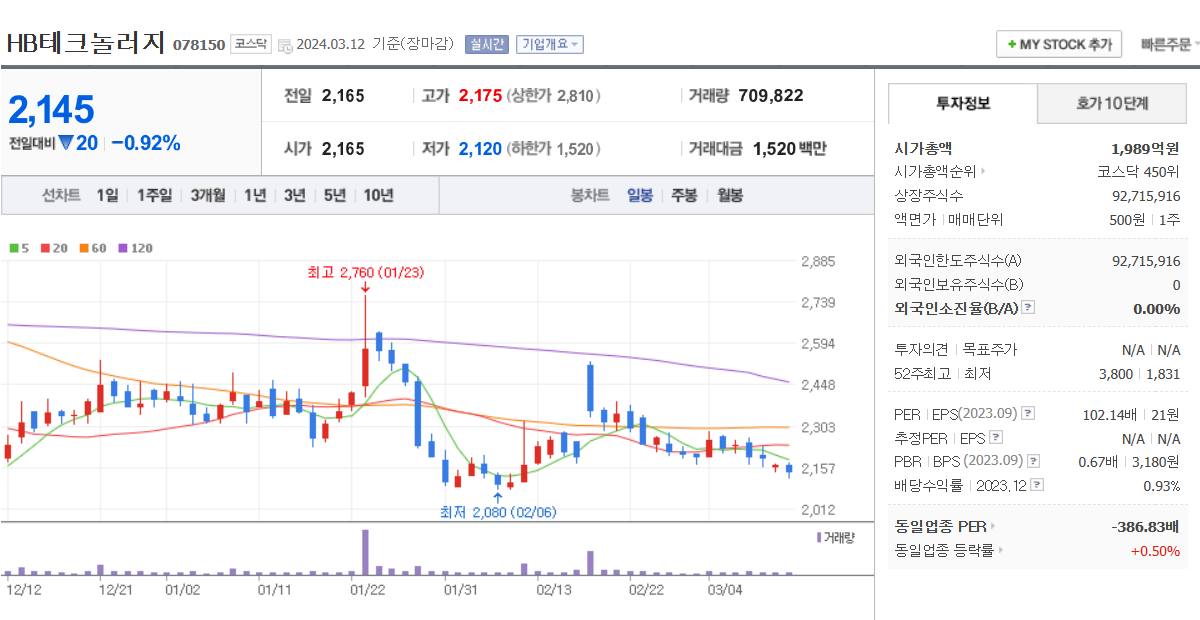This screenshot has height=620, width=1200.
Task: Click the 2,885 price axis label
Action: click(818, 262)
